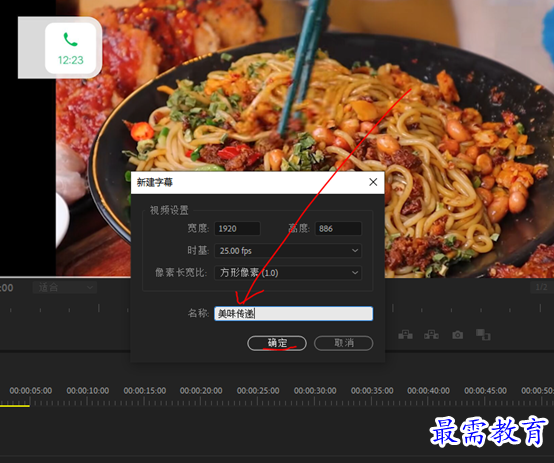Image resolution: width=554 pixels, height=463 pixels.
Task: Open the 1/2 playback resolution dropdown
Action: click(541, 287)
